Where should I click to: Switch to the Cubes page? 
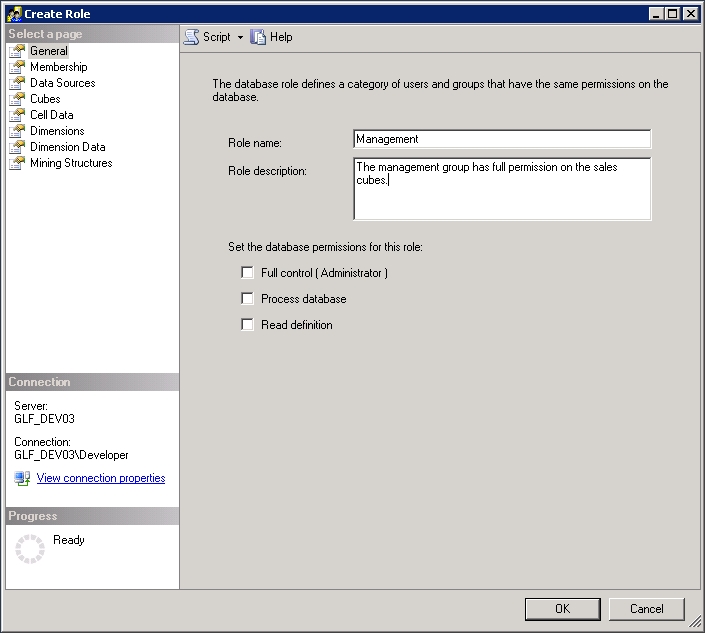pos(45,99)
